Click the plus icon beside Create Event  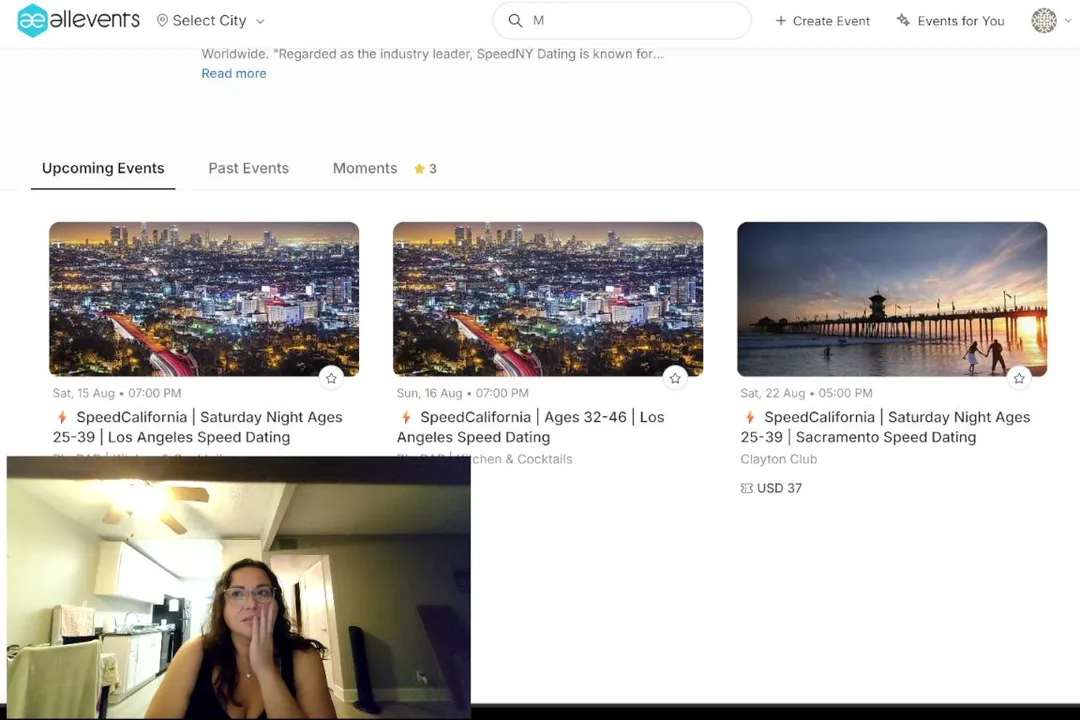tap(780, 21)
